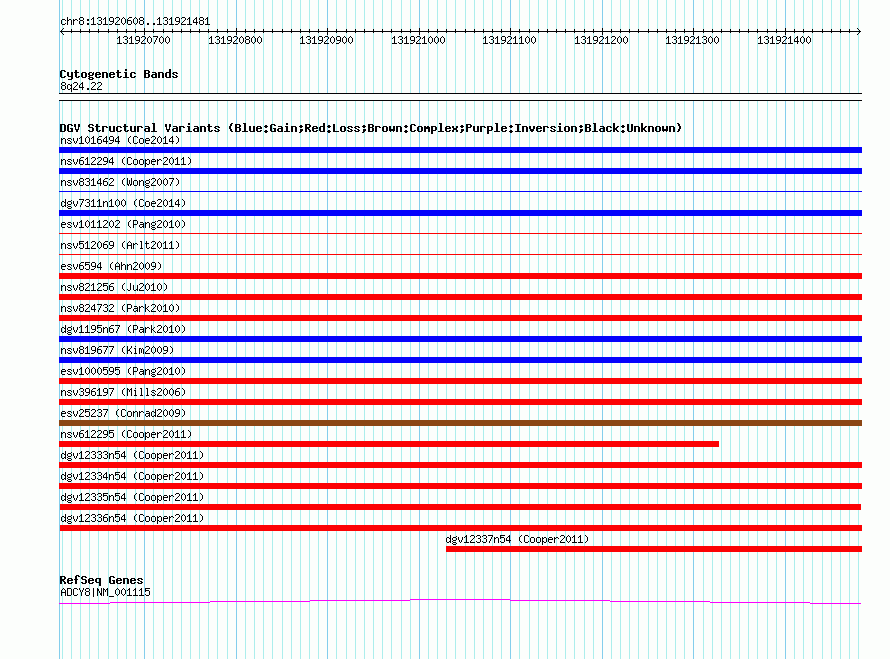Open the esv1000595 (Pang2010) label

123,371
